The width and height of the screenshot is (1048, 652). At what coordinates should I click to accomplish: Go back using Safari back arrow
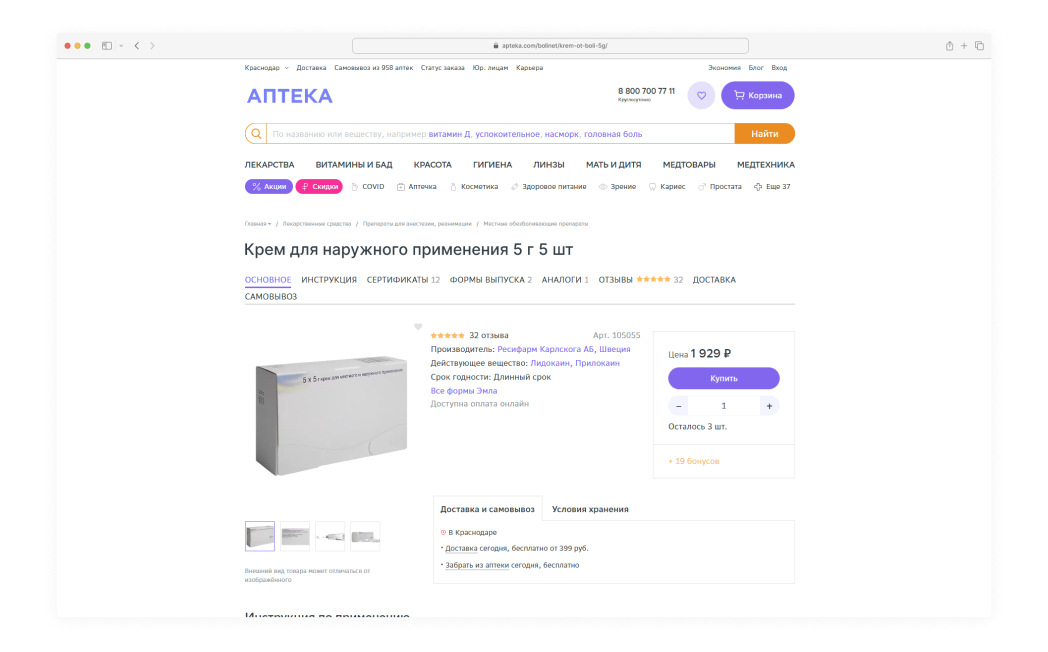(137, 46)
